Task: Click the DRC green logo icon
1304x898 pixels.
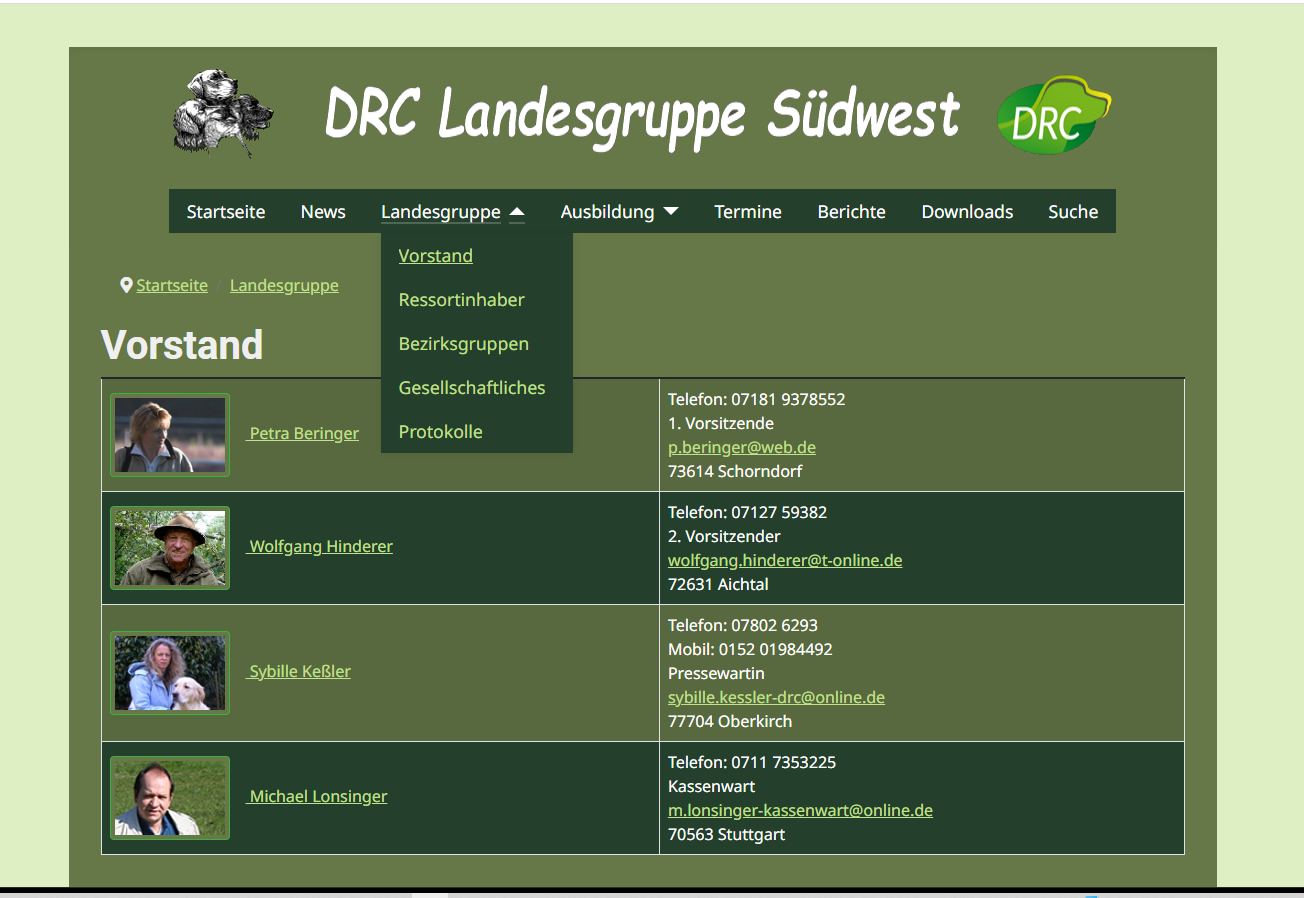Action: [1054, 114]
